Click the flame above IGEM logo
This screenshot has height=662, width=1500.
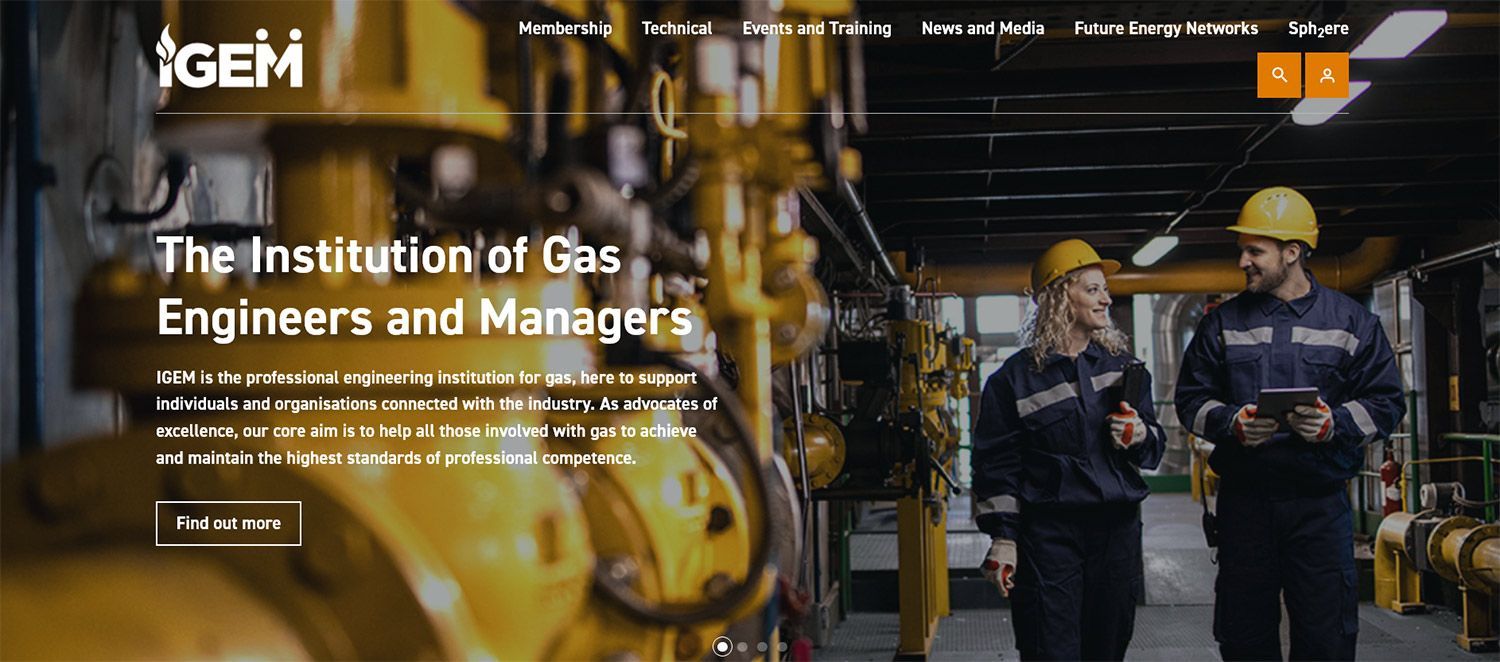pyautogui.click(x=166, y=41)
